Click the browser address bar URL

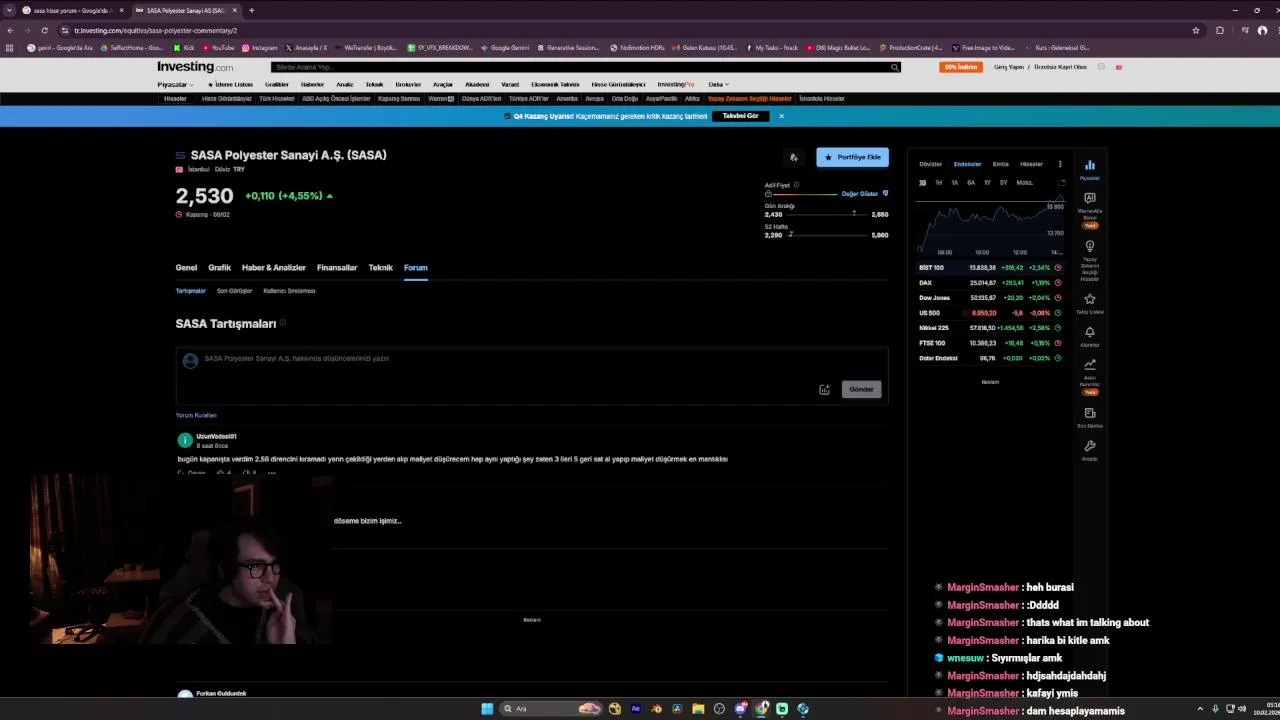click(x=155, y=30)
